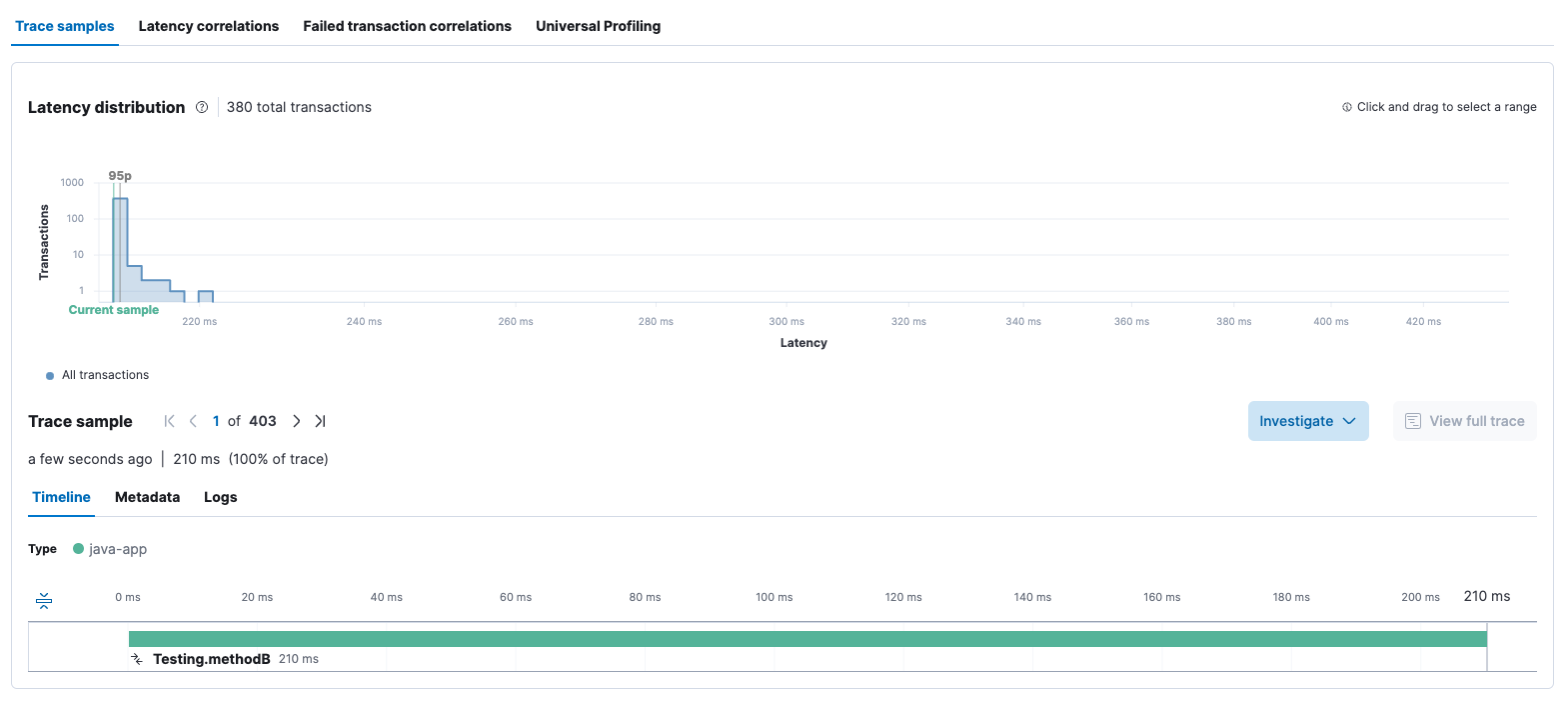Click the Latency distribution help icon

coord(202,107)
